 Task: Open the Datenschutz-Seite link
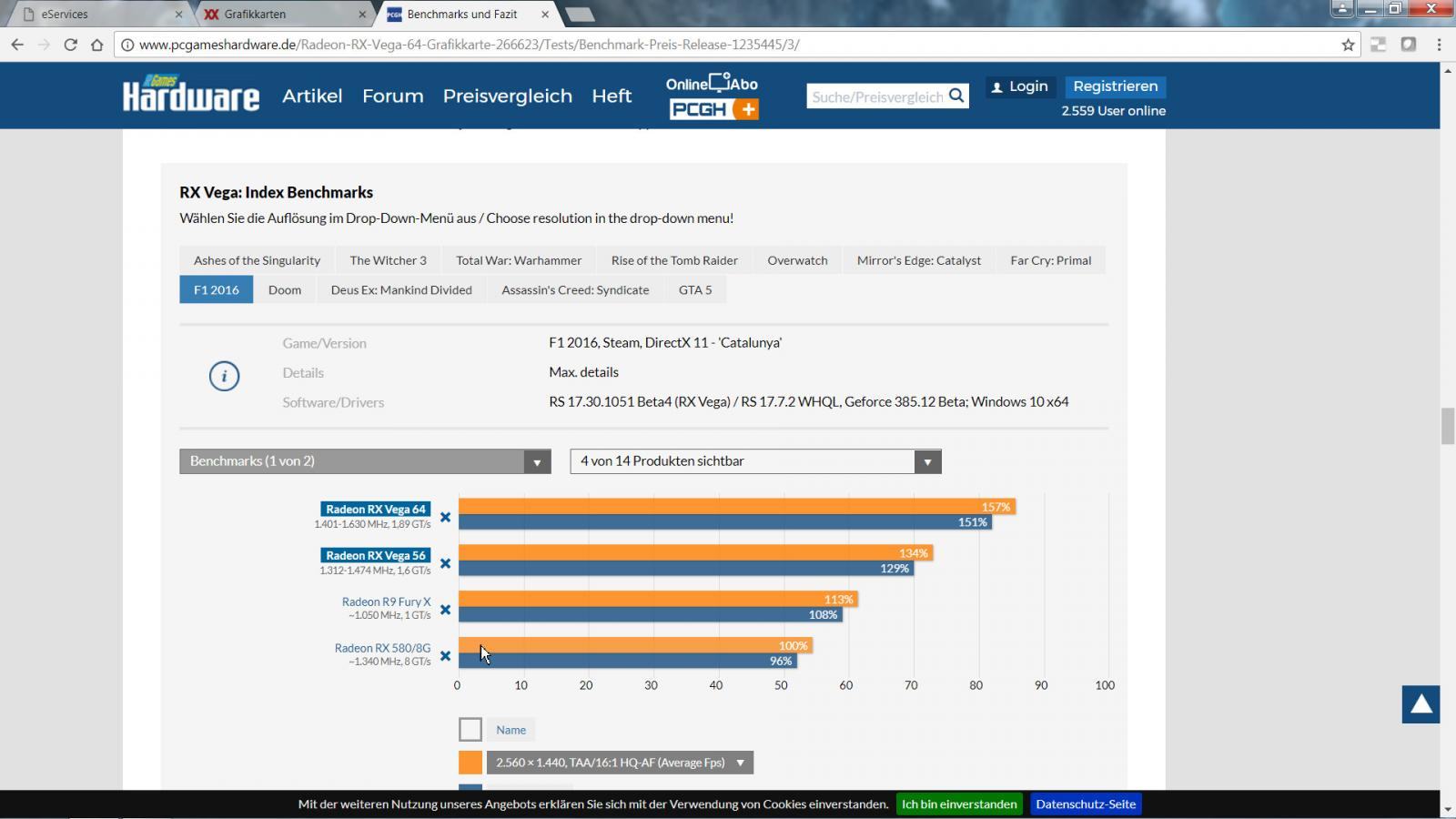click(x=1086, y=804)
